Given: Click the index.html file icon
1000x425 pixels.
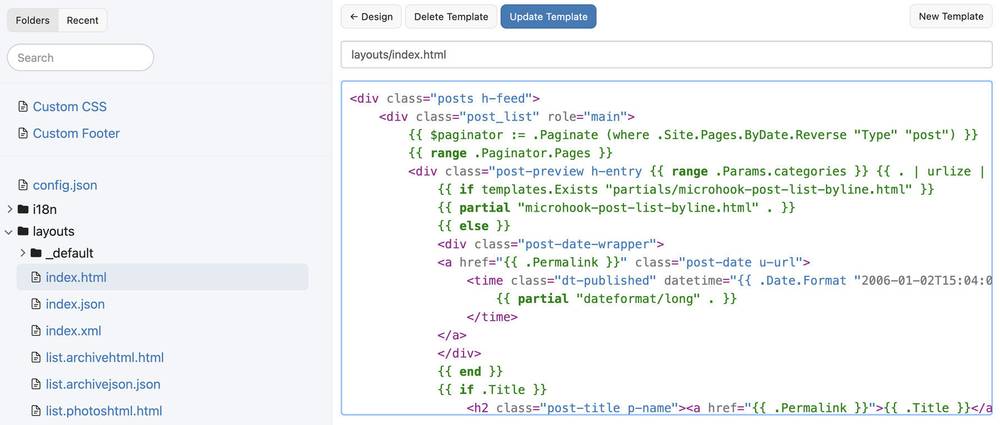Looking at the screenshot, I should point(36,278).
